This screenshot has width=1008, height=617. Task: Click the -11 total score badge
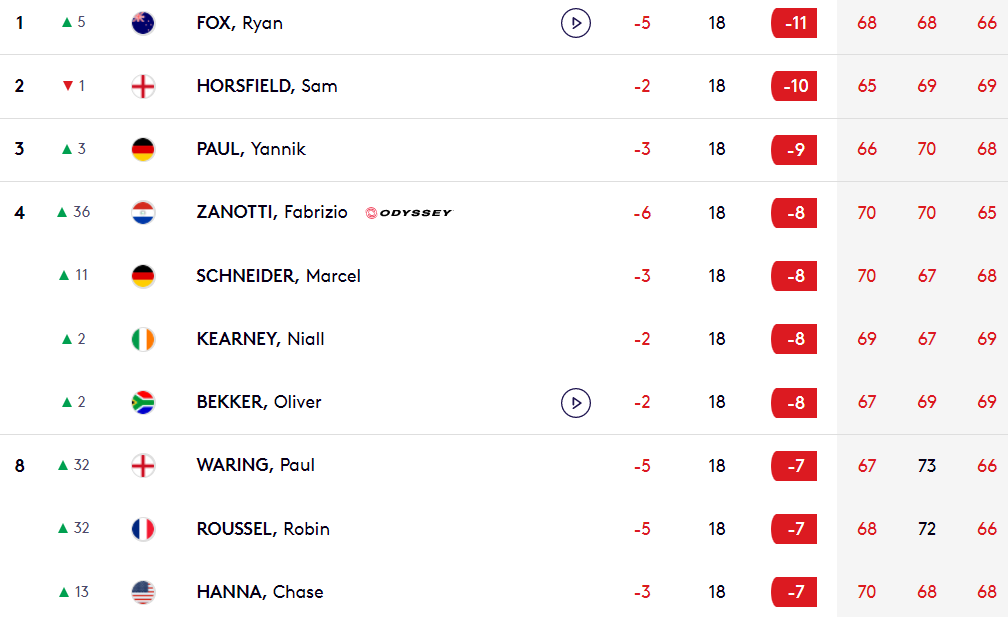[x=794, y=23]
